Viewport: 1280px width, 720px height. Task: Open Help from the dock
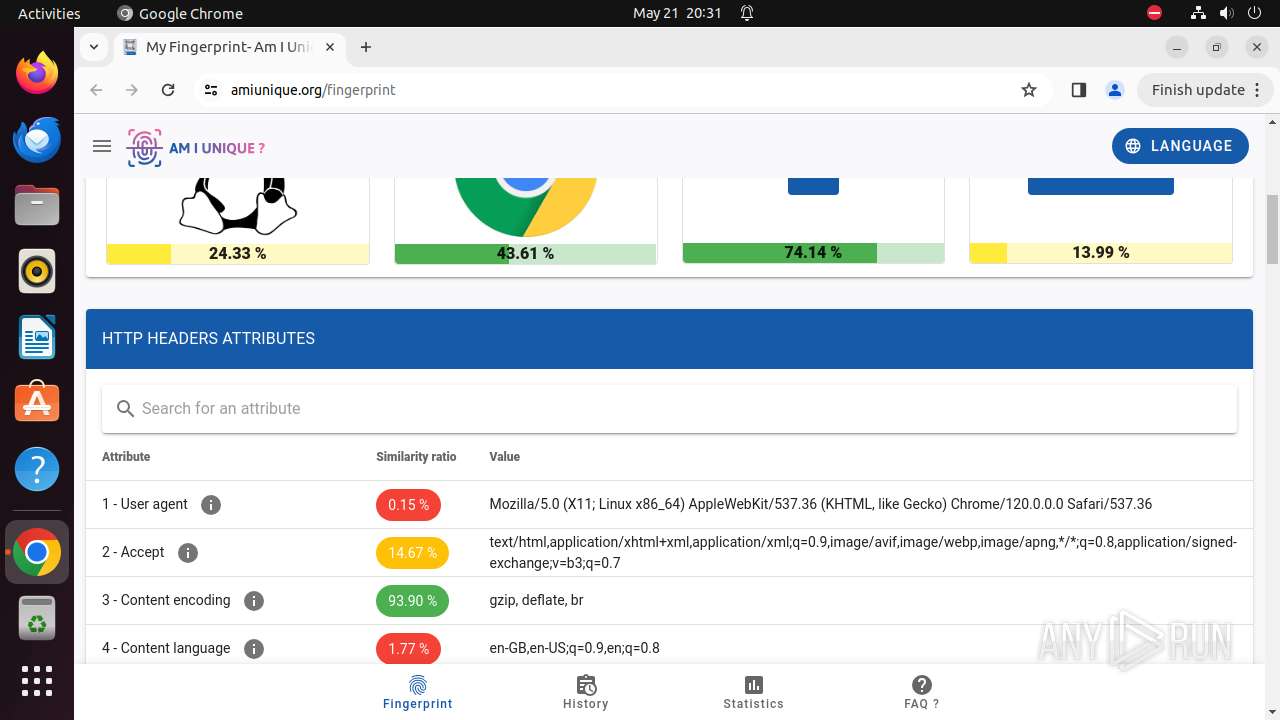click(x=37, y=469)
